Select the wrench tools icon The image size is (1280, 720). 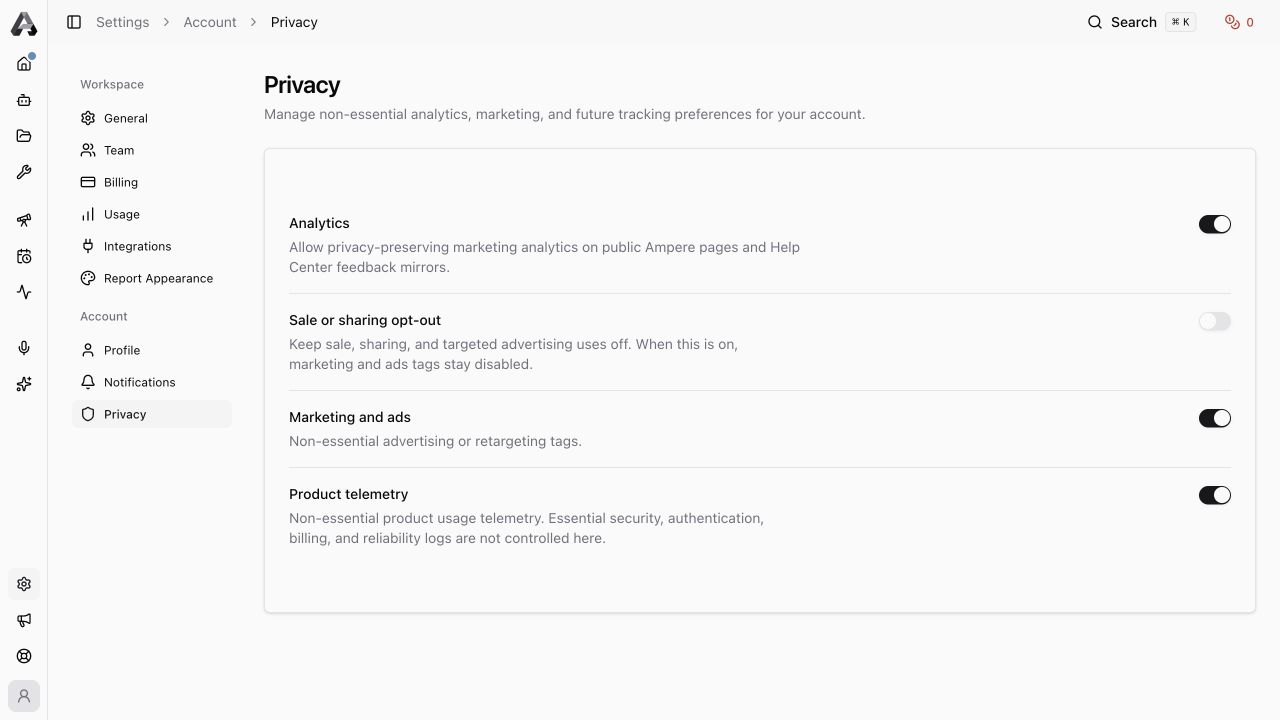24,172
